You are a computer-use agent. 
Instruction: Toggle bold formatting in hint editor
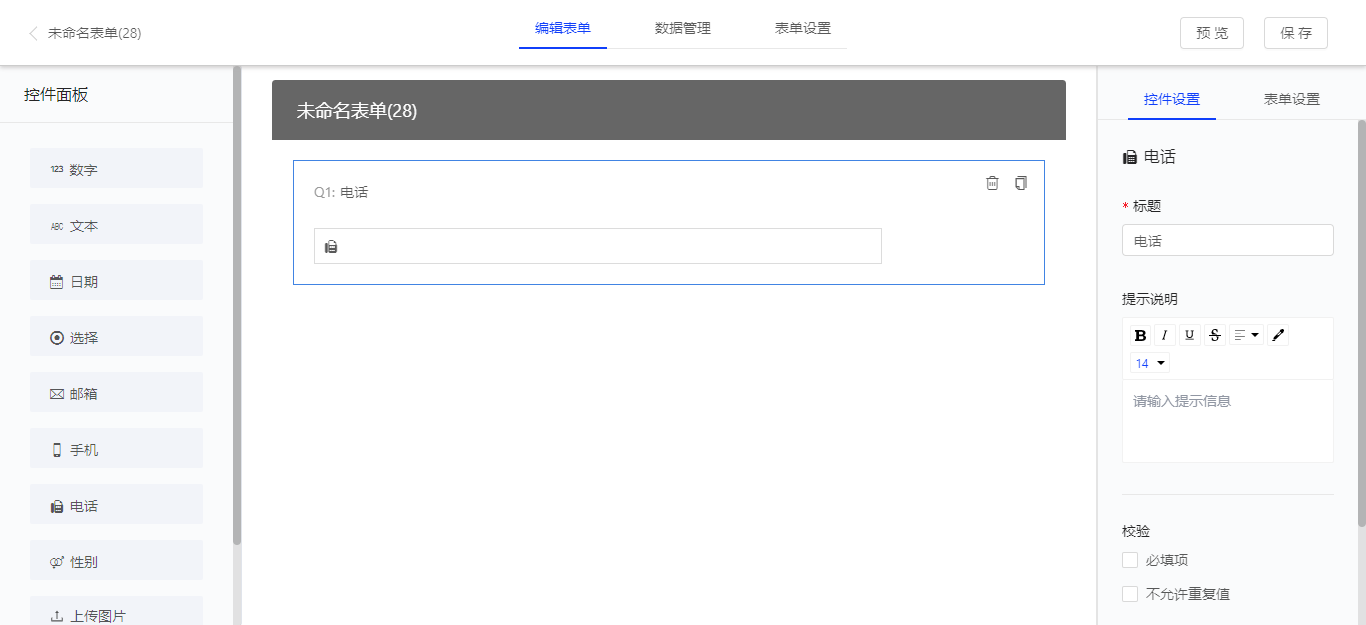[1140, 336]
